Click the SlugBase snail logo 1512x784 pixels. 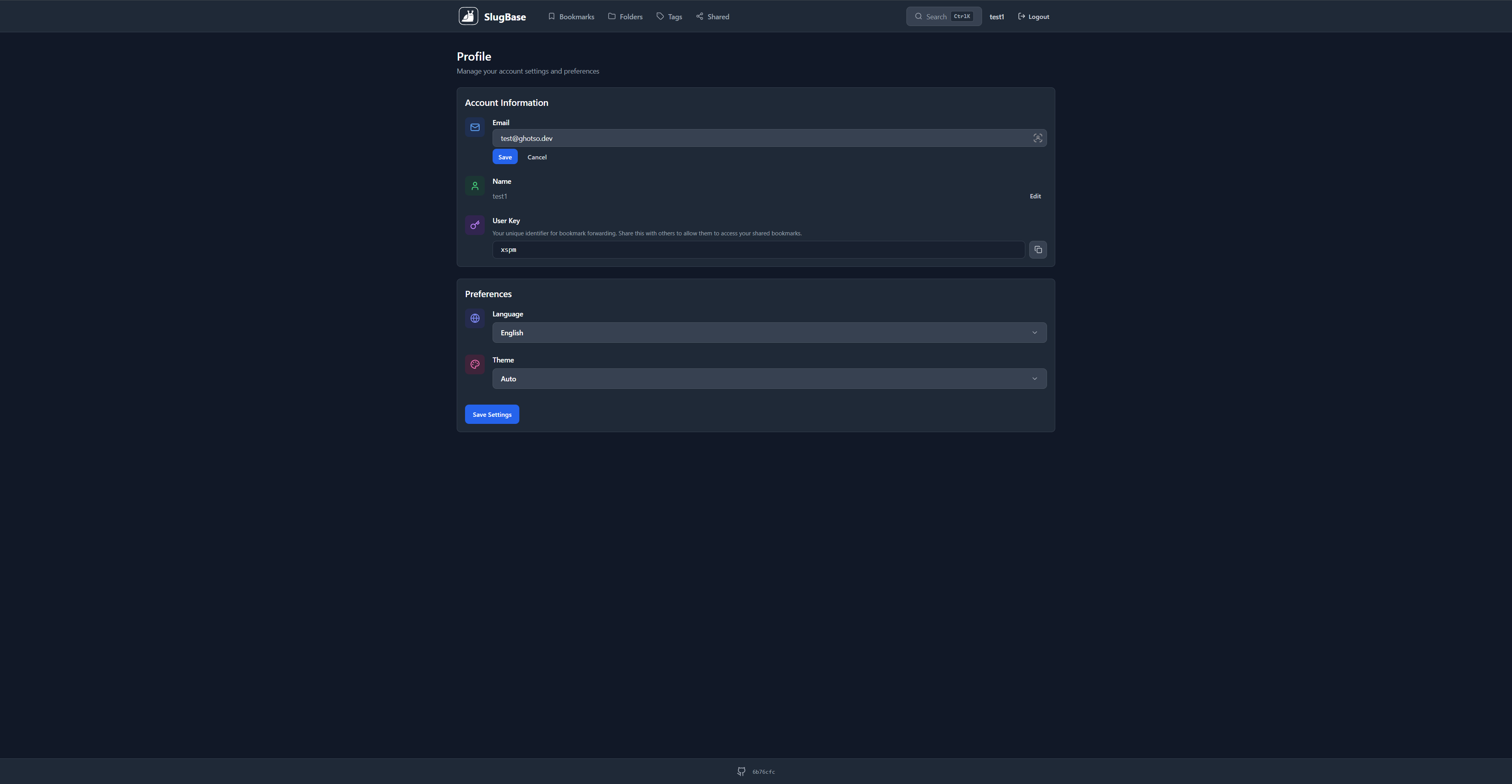(468, 16)
